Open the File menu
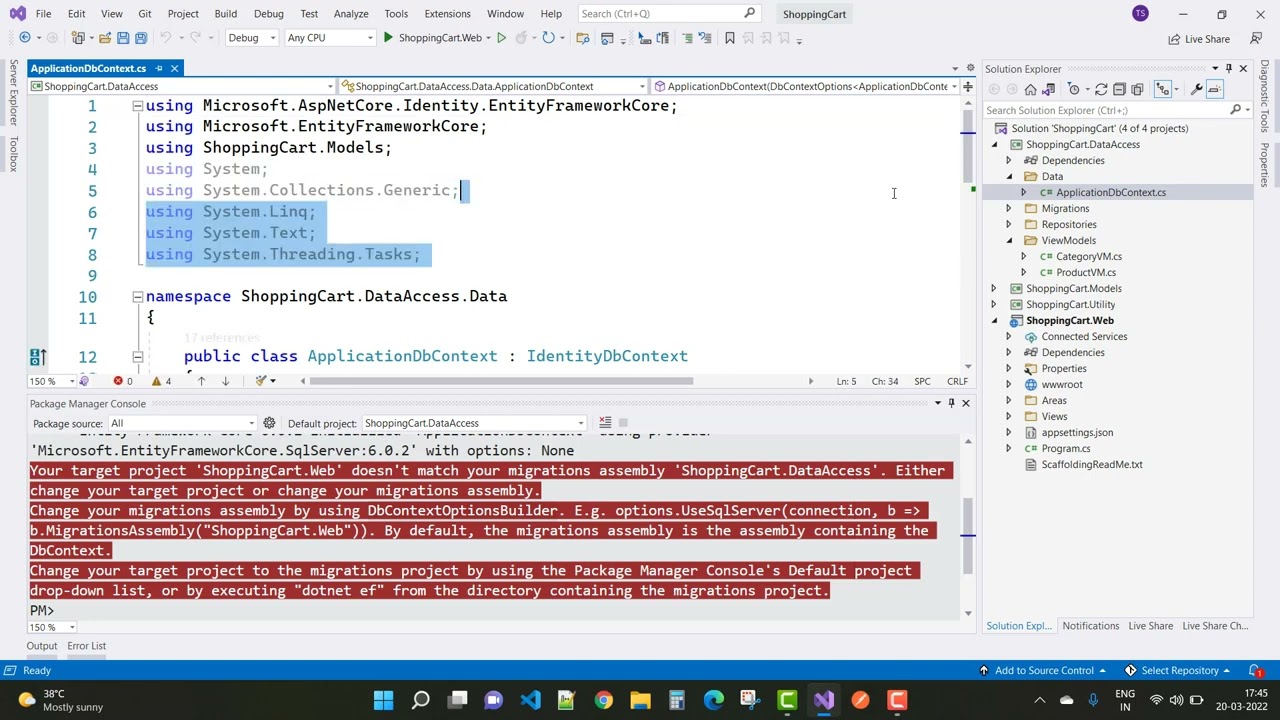Viewport: 1280px width, 720px height. point(43,14)
